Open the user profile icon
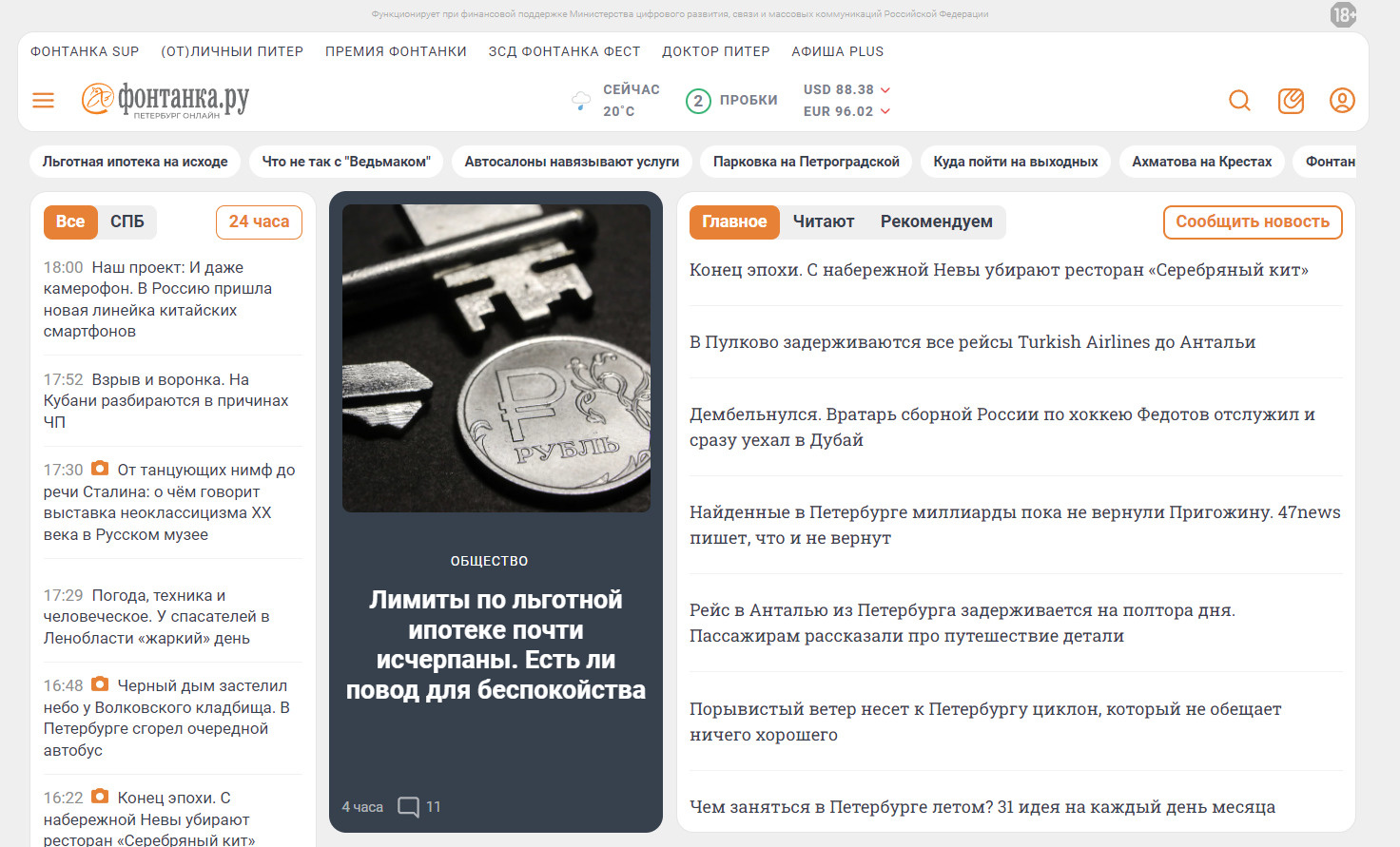Screen dimensions: 1400x847 (x=1342, y=100)
